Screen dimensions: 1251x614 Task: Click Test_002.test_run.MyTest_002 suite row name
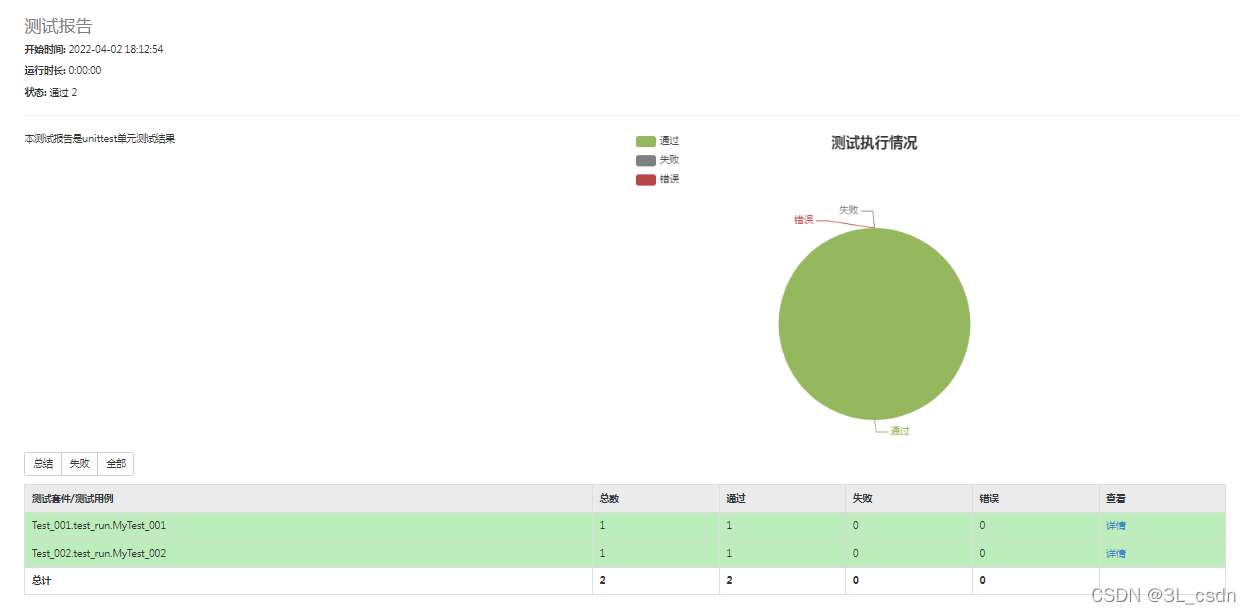click(99, 554)
